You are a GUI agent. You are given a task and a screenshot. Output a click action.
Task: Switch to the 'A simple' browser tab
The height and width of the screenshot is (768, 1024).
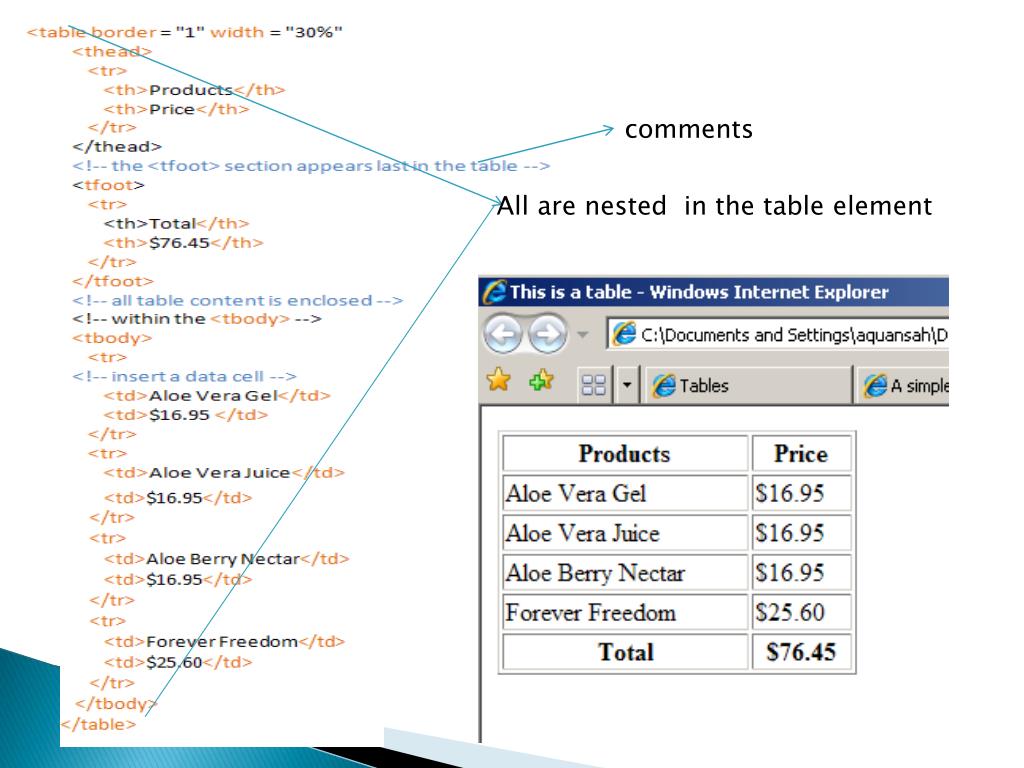(x=904, y=385)
